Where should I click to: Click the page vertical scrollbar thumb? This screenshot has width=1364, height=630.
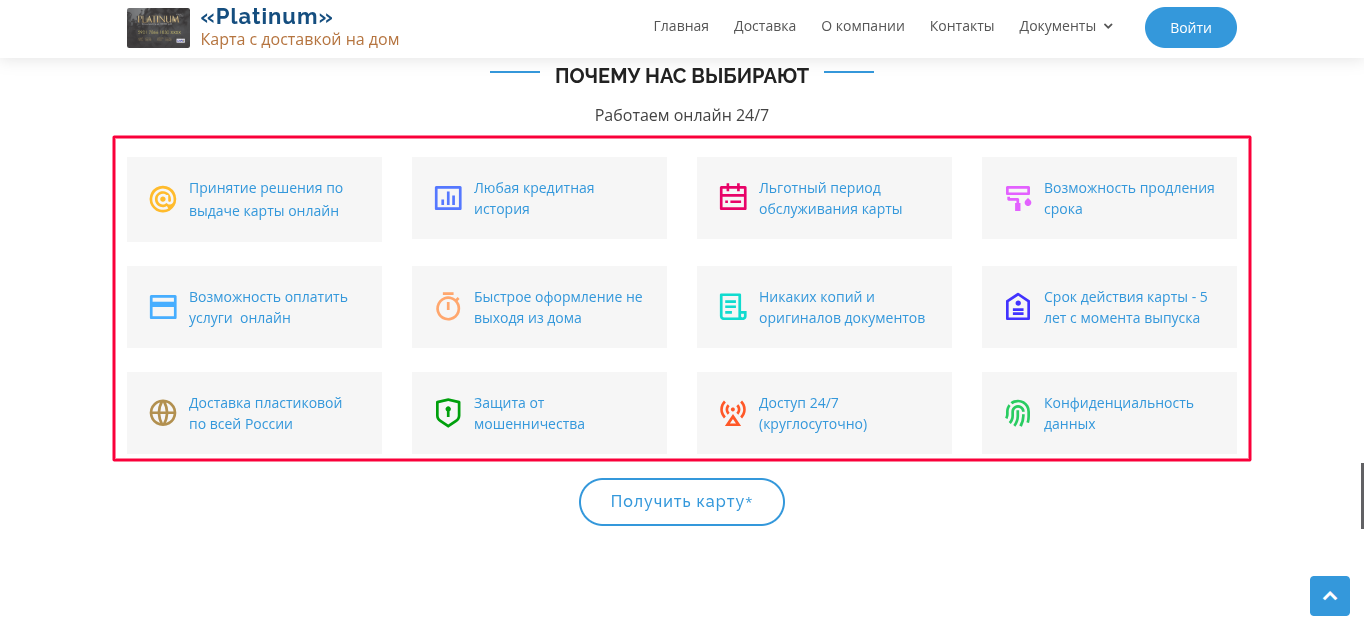pos(1361,496)
